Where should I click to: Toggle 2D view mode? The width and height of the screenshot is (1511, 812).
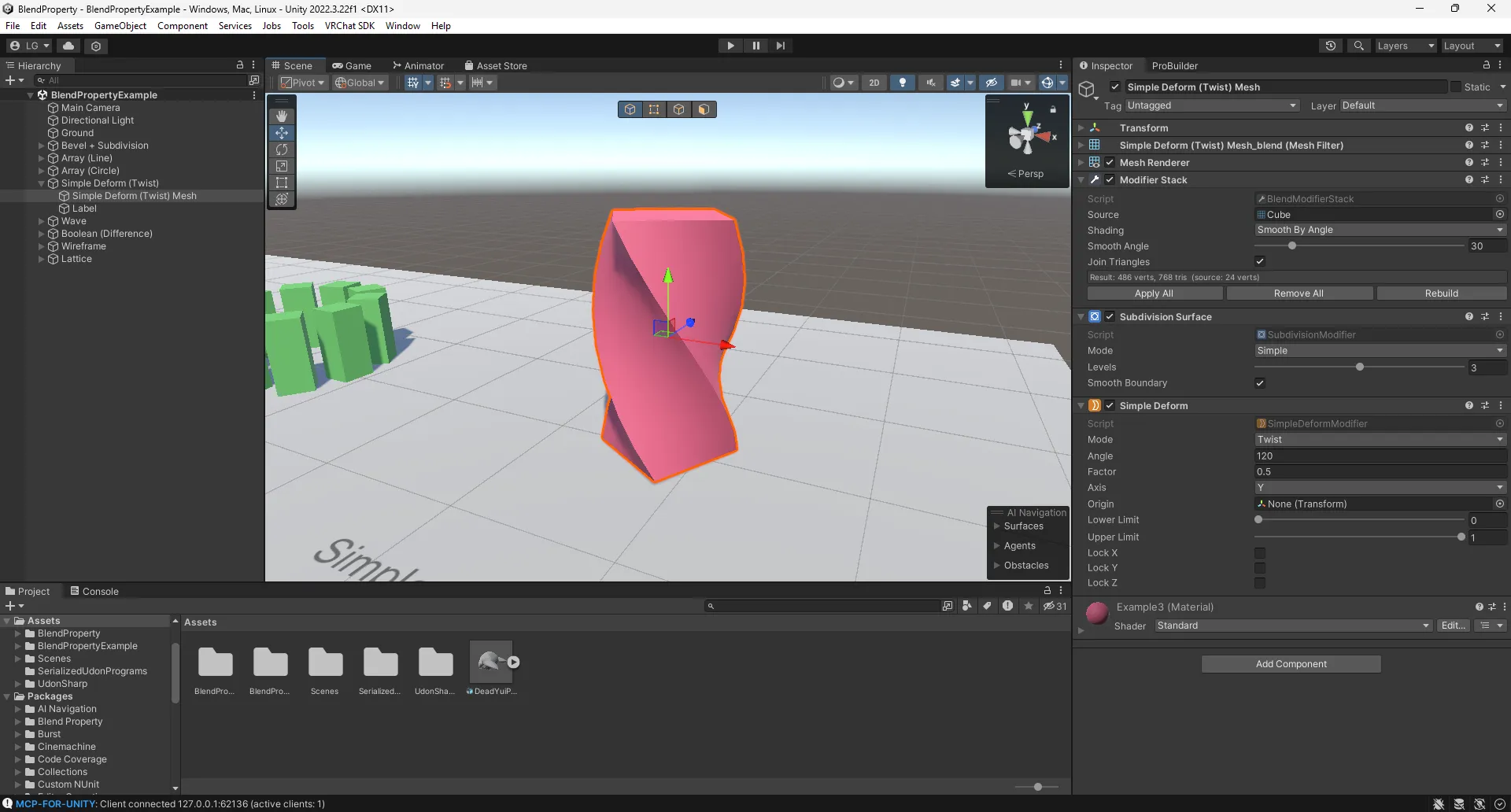point(874,83)
